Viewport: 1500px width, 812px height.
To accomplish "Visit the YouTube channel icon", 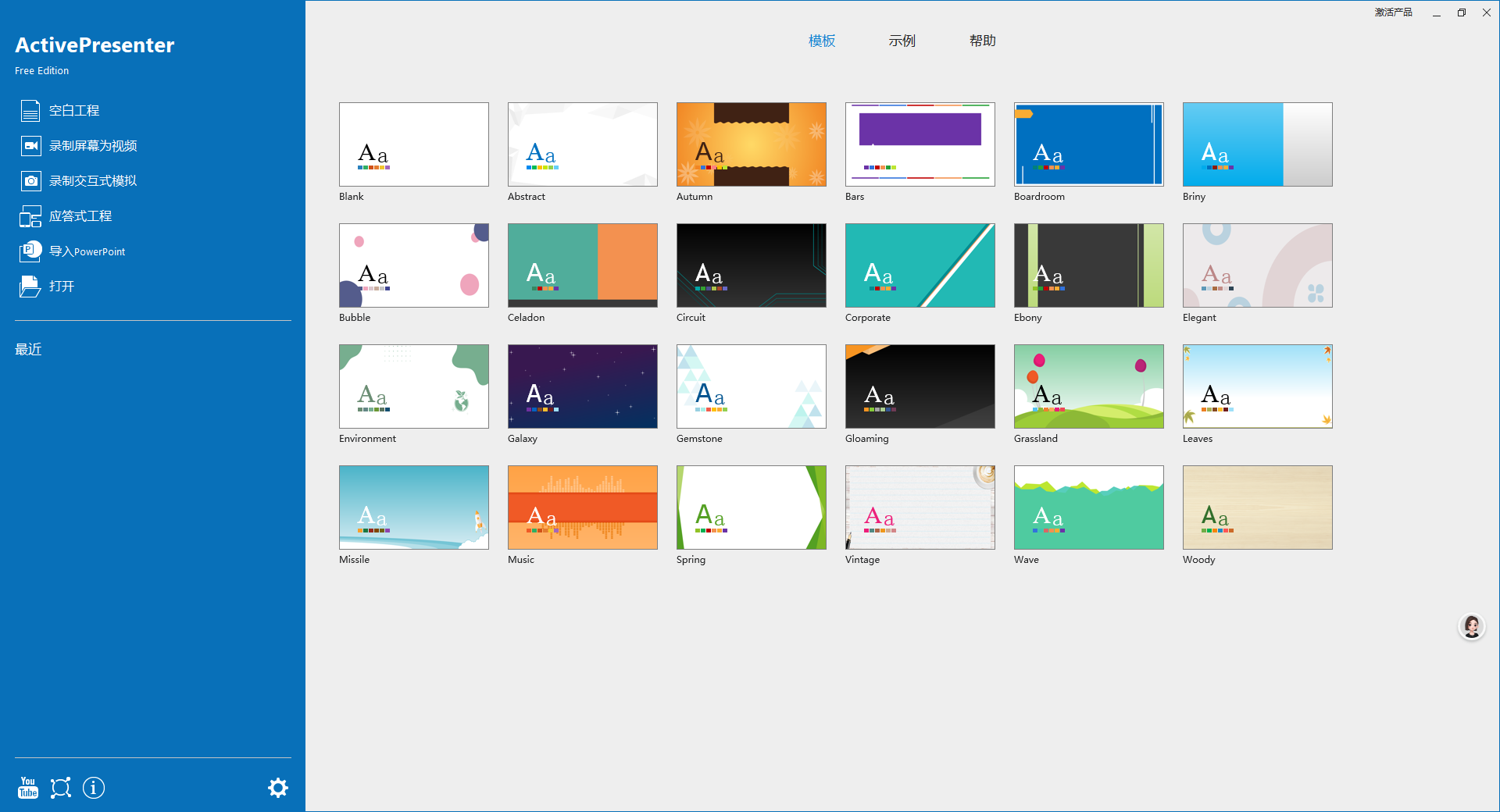I will pos(27,788).
